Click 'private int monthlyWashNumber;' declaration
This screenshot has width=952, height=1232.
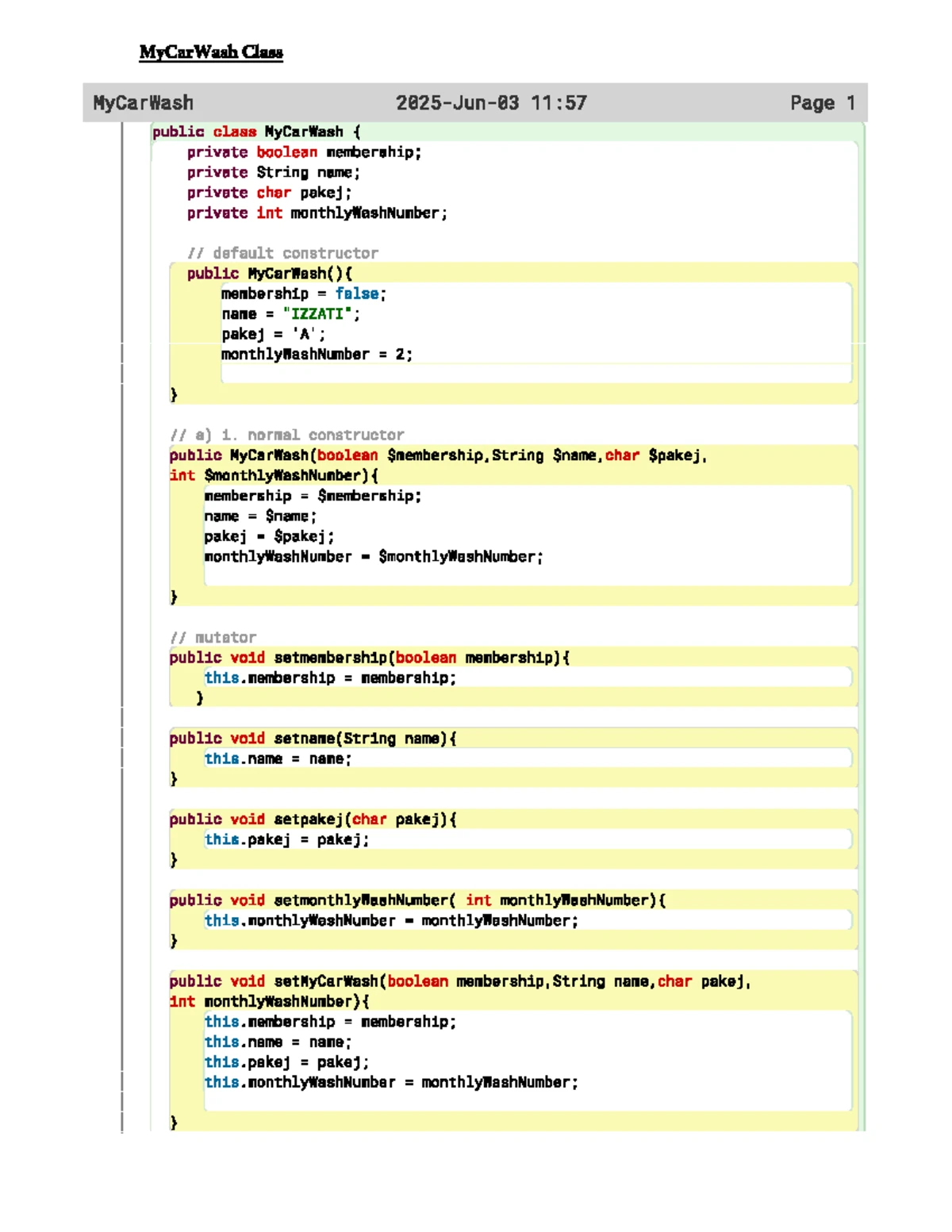[317, 213]
